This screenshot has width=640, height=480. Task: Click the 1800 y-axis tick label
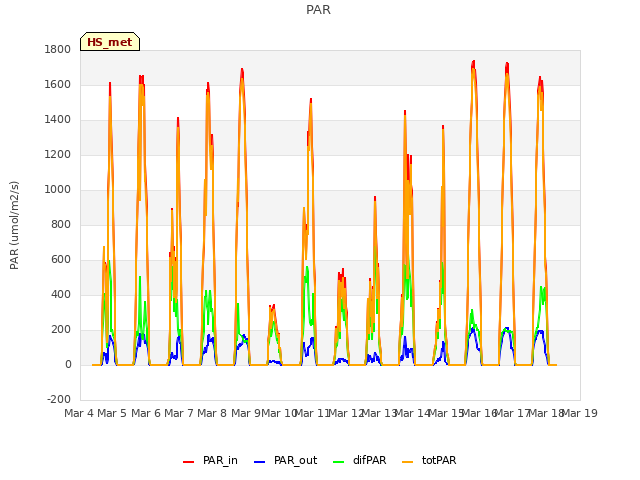58,49
